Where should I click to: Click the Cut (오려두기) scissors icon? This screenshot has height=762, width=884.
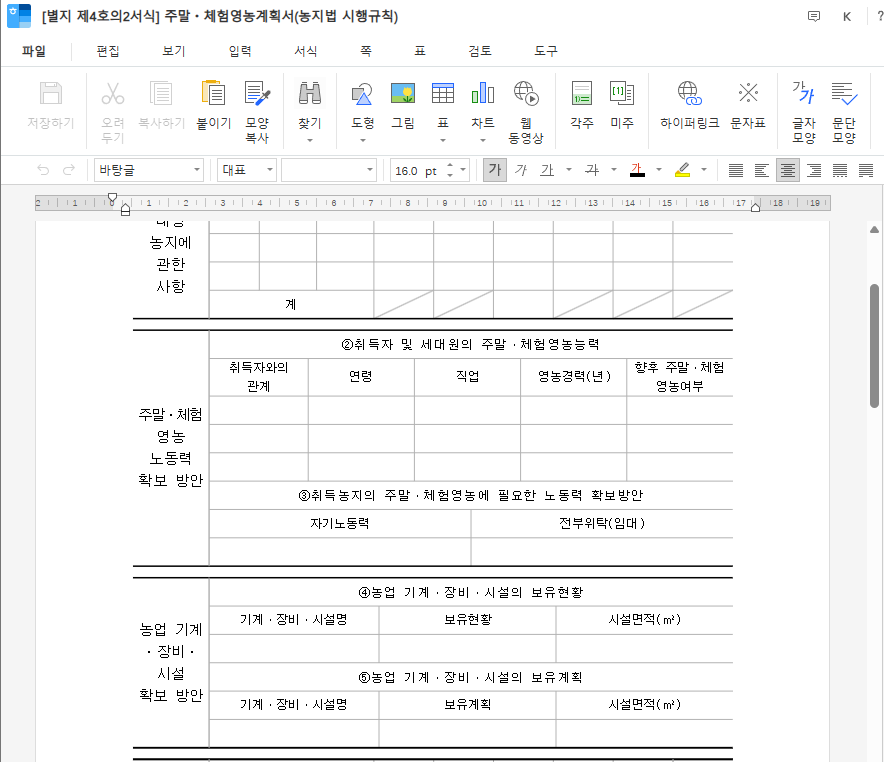[x=113, y=94]
